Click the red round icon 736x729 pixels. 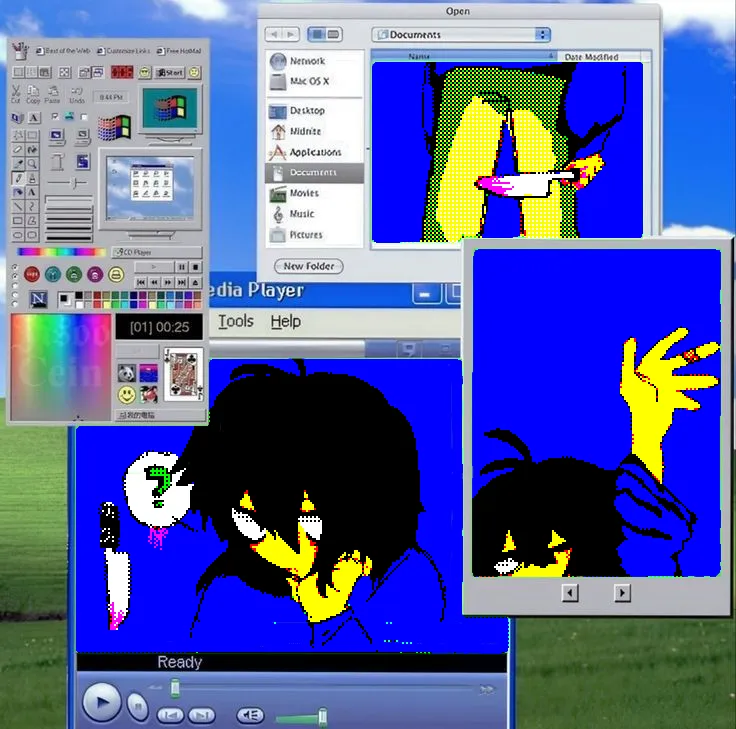(32, 274)
